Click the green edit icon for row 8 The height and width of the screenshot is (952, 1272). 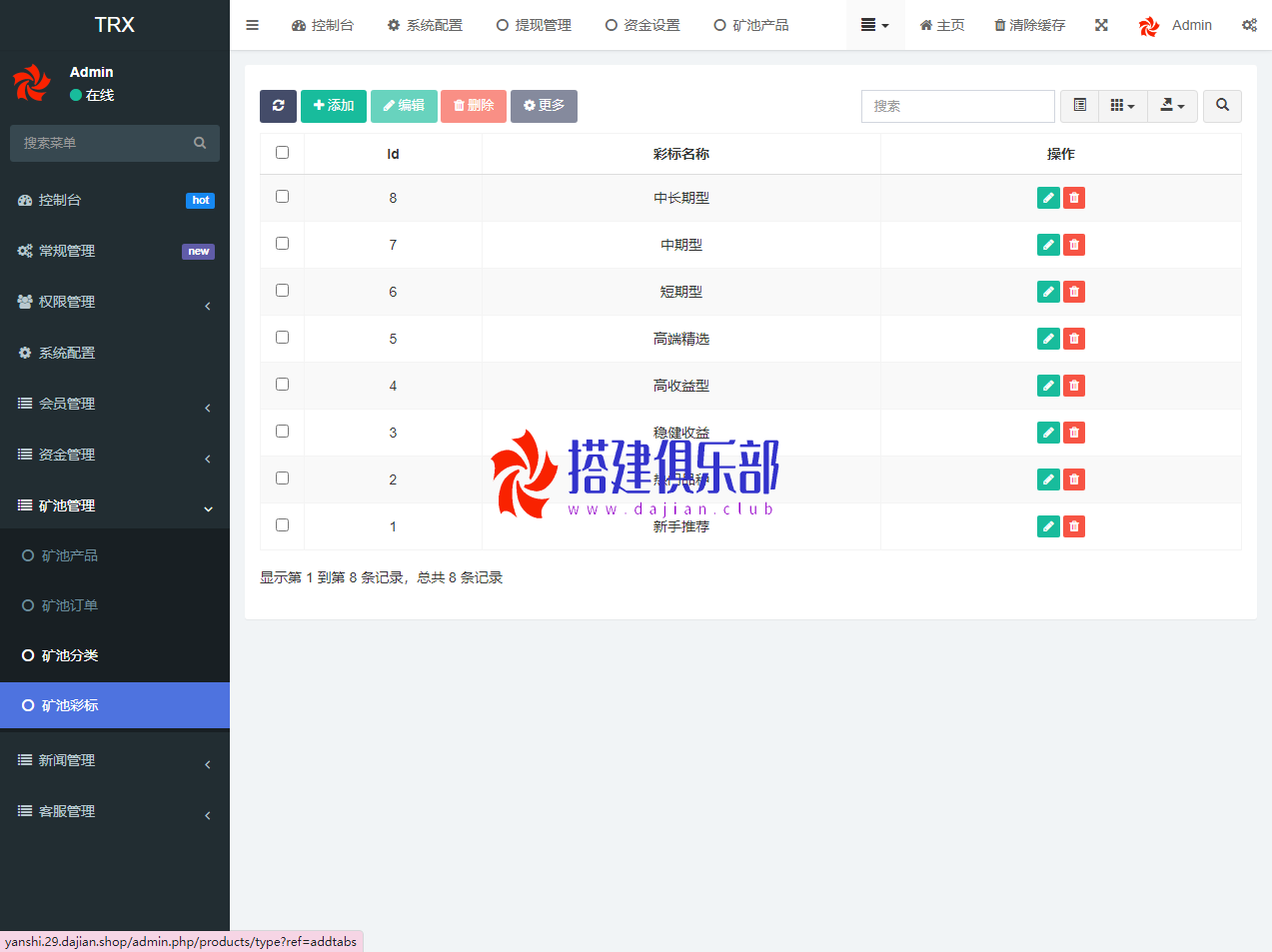click(1048, 198)
